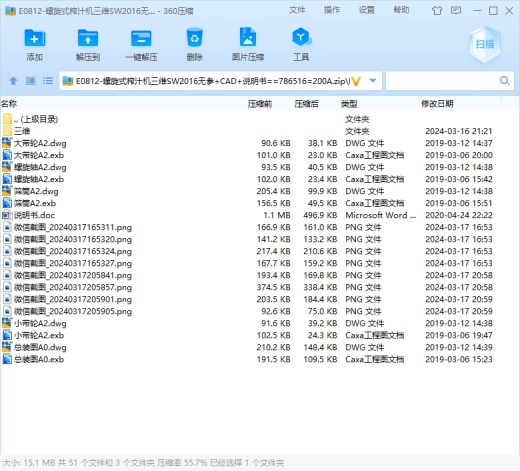The height and width of the screenshot is (471, 520).
Task: Sort by the 名称 column header
Action: tap(9, 104)
